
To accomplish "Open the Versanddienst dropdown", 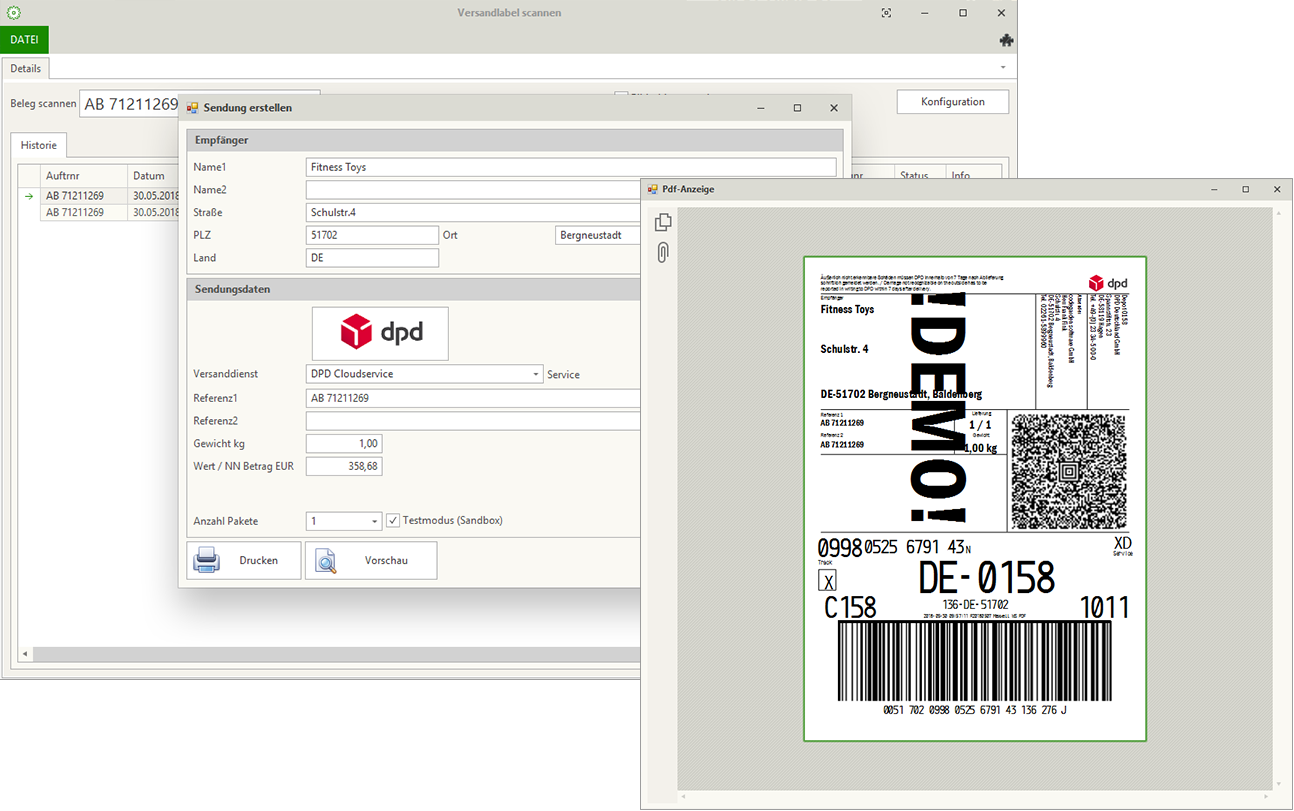I will 536,374.
